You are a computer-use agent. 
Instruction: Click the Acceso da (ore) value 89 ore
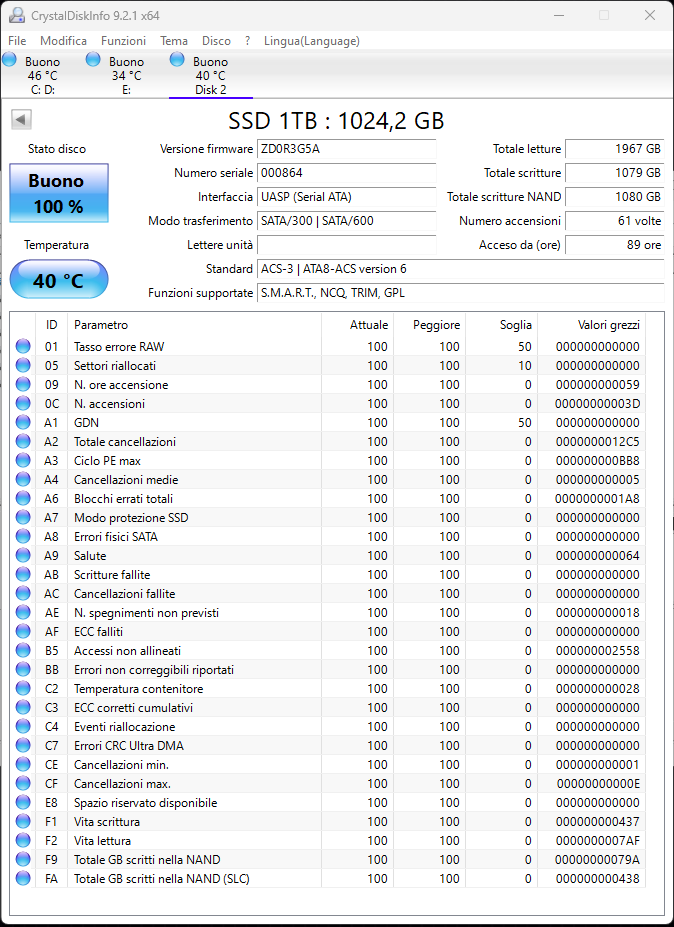coord(615,245)
